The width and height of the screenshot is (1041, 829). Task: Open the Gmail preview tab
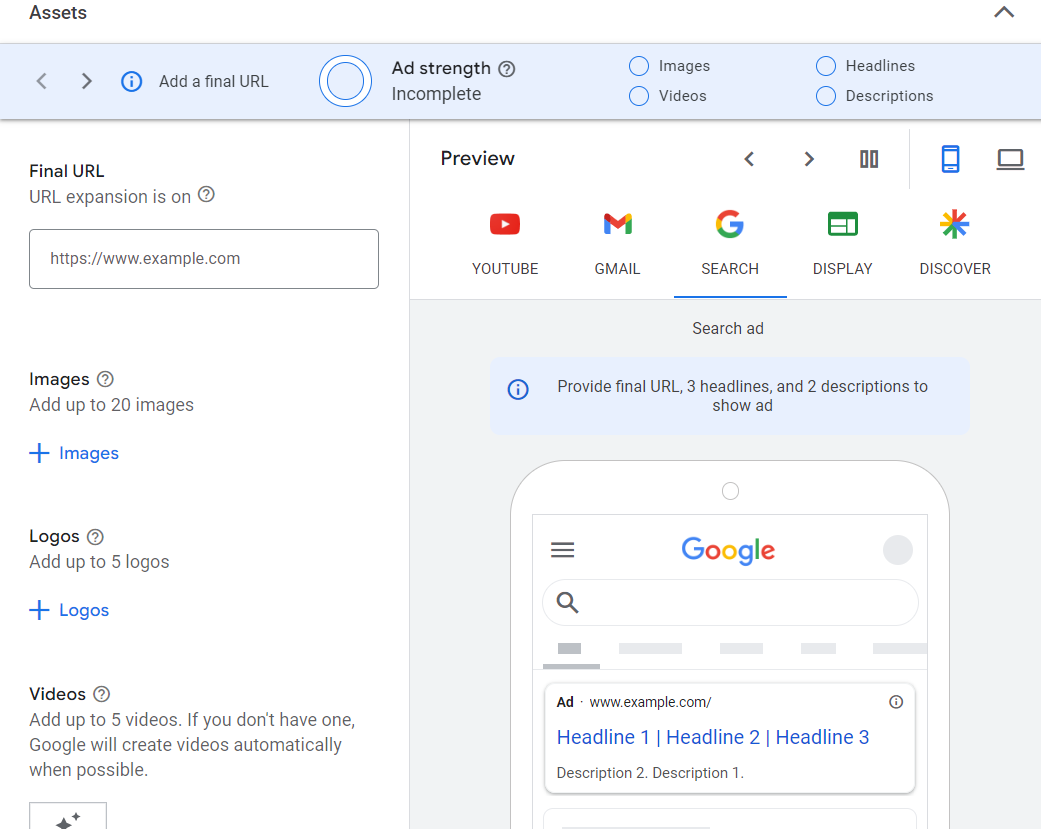coord(617,243)
